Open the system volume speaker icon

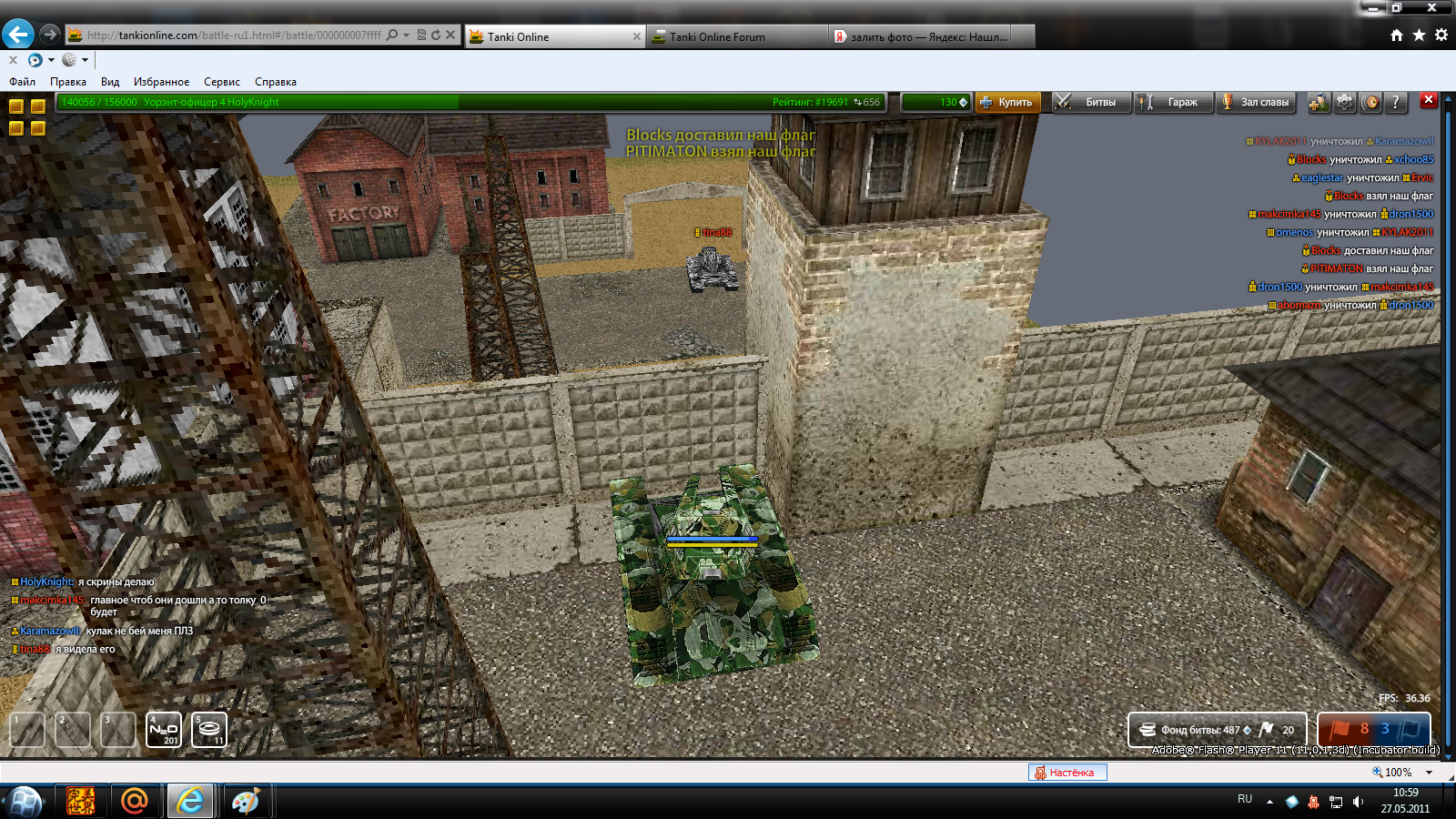(1358, 802)
